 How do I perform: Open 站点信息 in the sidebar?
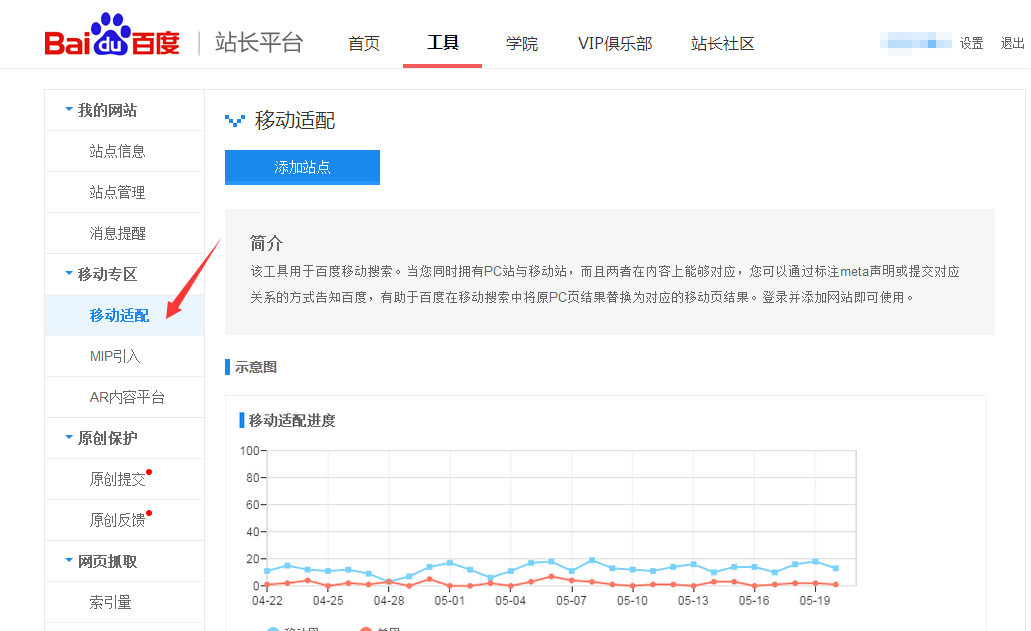[x=117, y=151]
